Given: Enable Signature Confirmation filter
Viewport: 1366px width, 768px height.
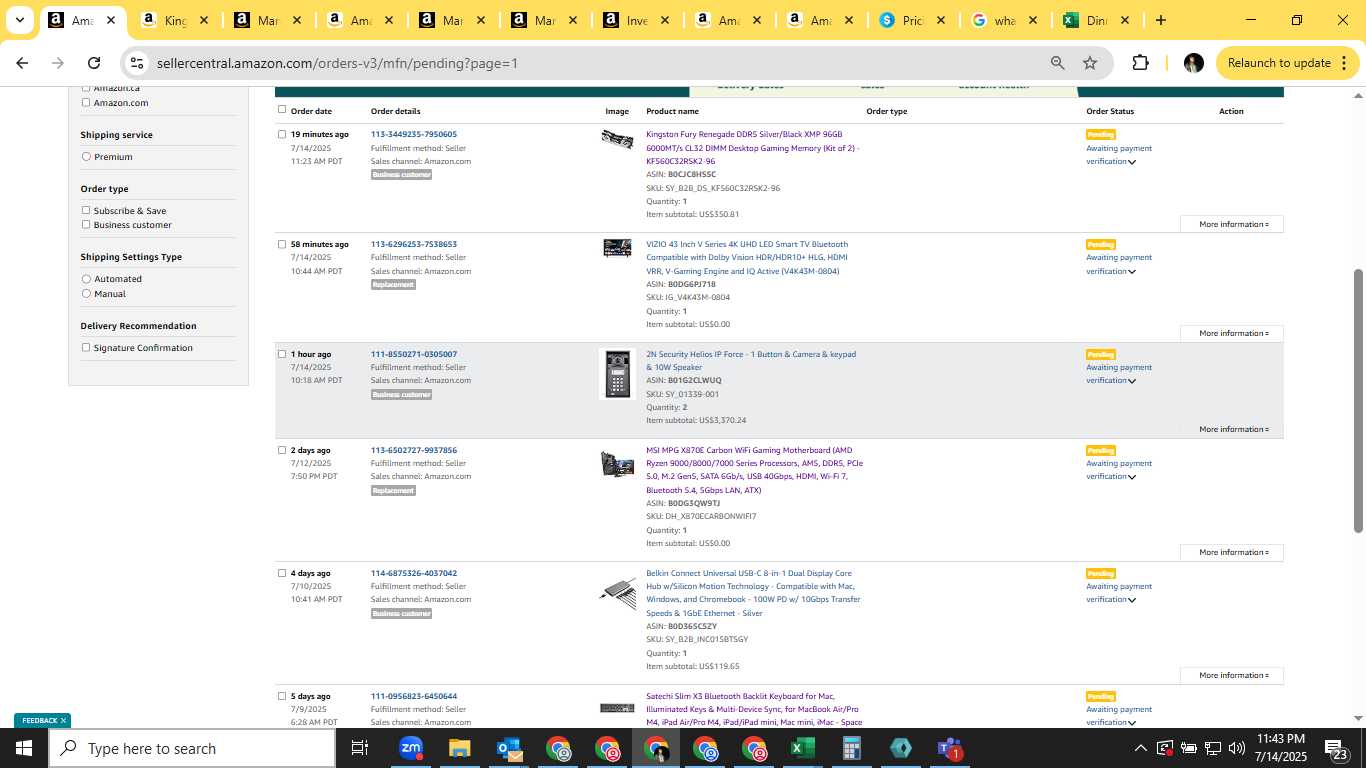Looking at the screenshot, I should point(85,347).
